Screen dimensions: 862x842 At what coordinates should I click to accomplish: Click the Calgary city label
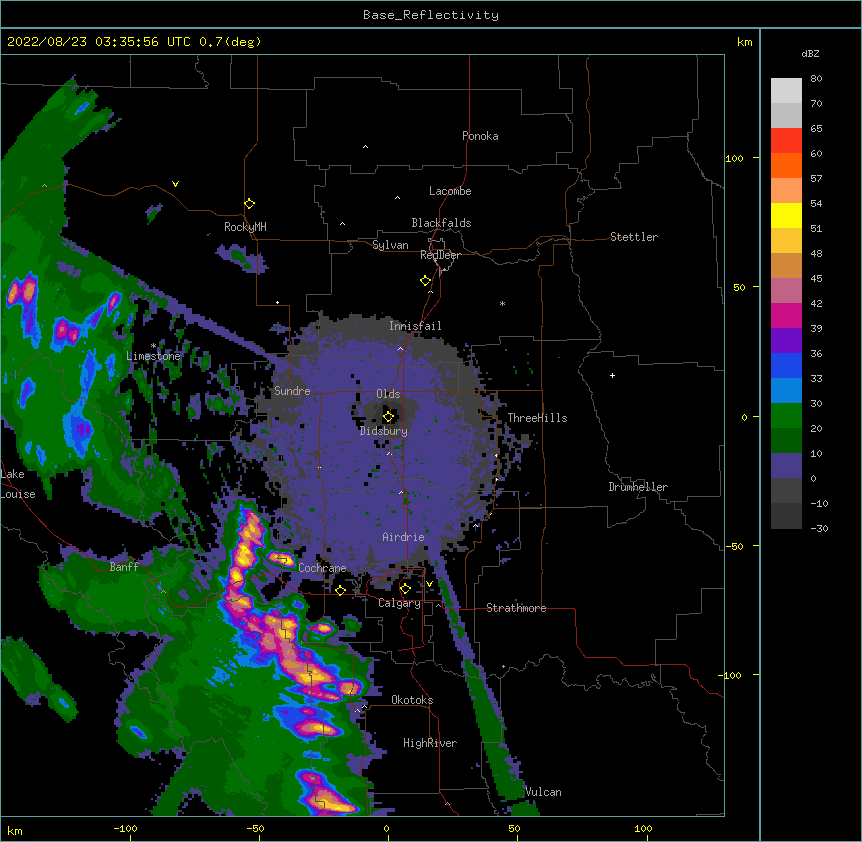[399, 603]
